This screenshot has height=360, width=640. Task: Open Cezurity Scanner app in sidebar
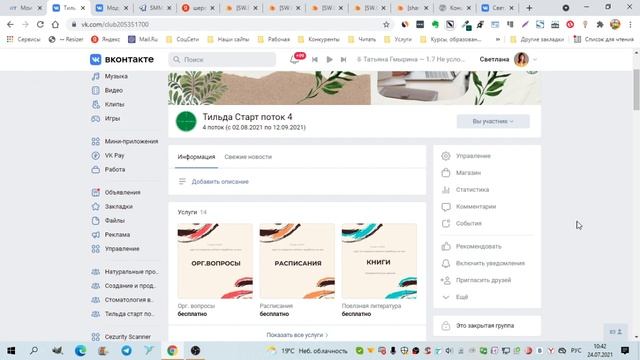[x=121, y=337]
